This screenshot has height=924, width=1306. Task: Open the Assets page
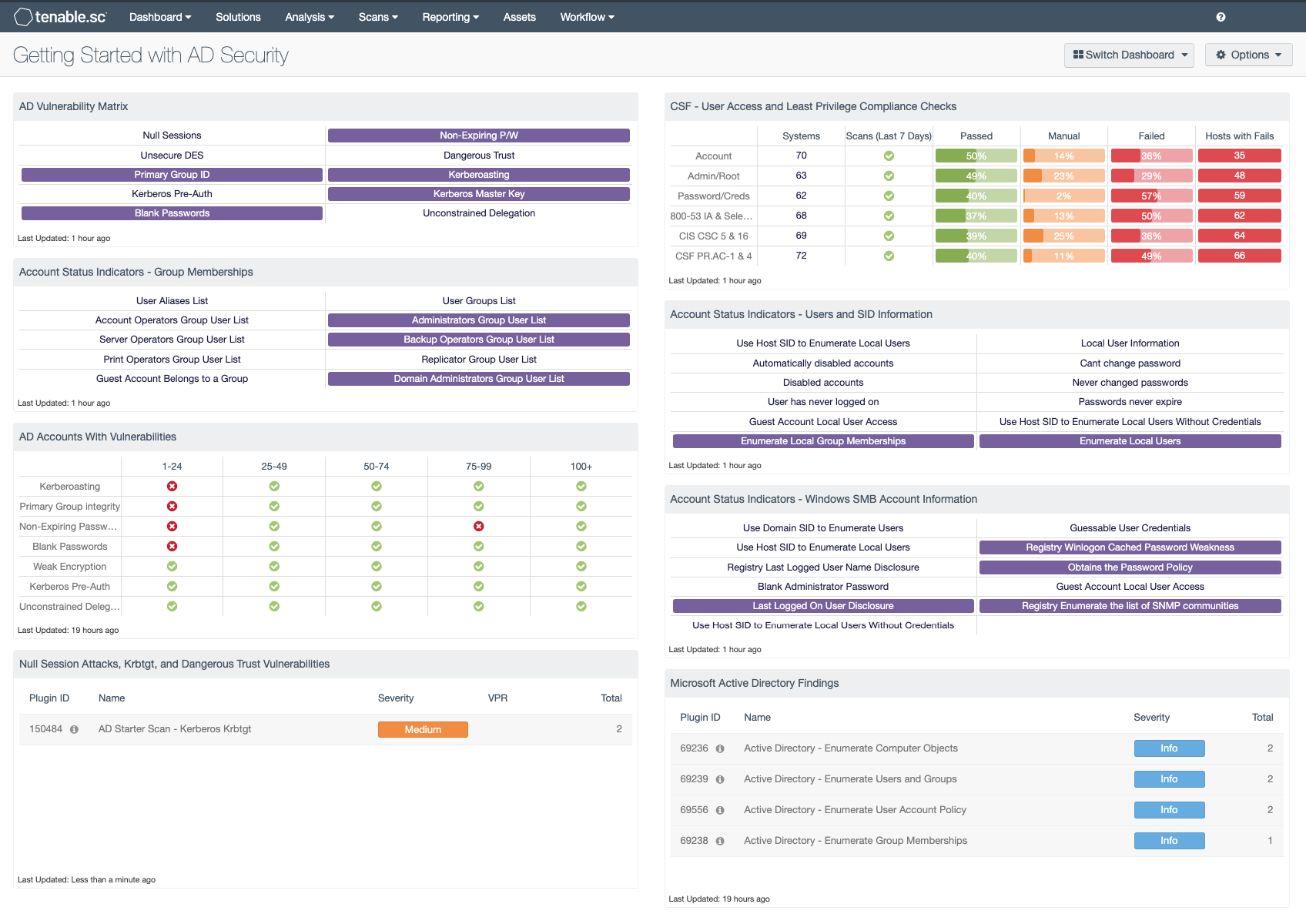tap(519, 17)
